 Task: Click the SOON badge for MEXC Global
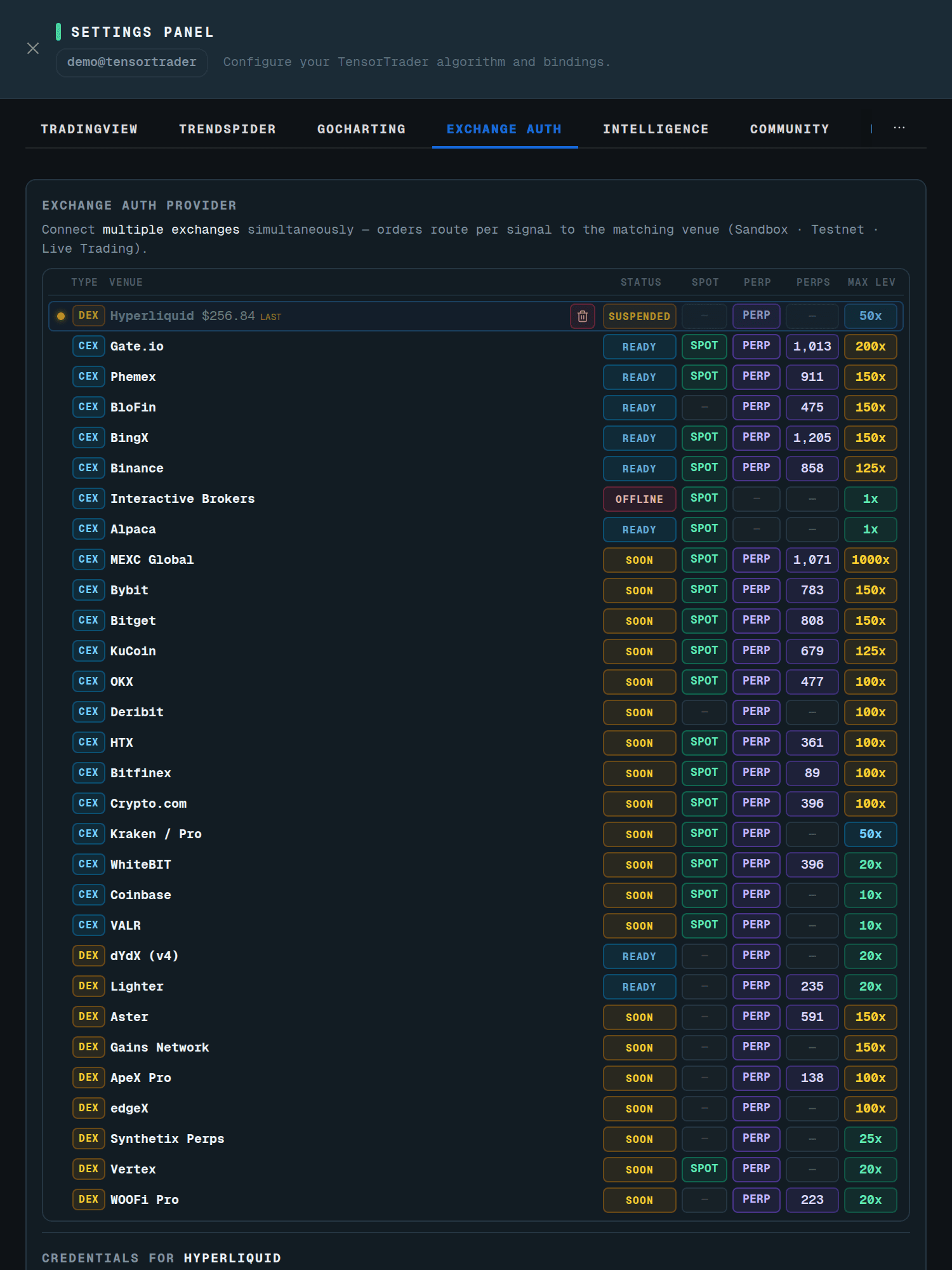pyautogui.click(x=639, y=560)
